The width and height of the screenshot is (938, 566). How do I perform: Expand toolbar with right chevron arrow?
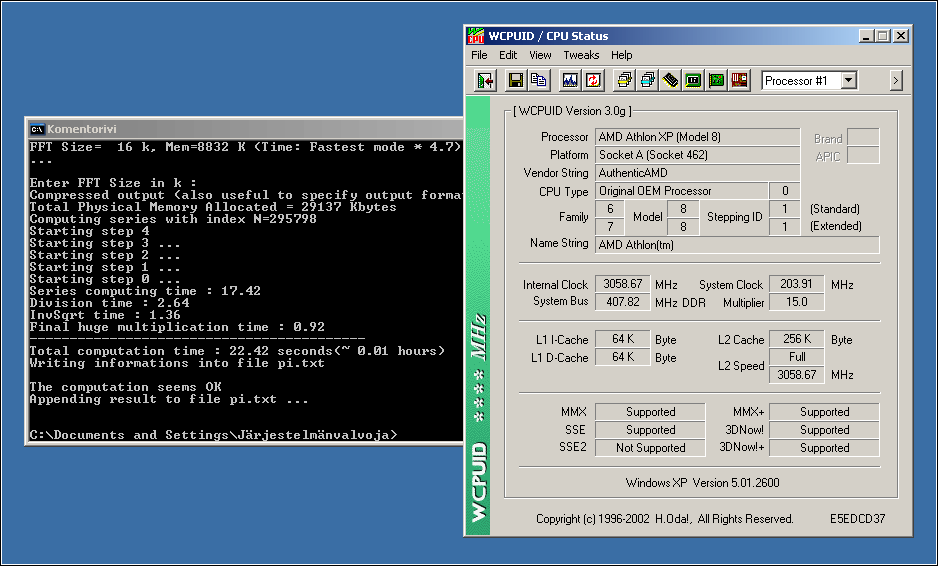[895, 80]
